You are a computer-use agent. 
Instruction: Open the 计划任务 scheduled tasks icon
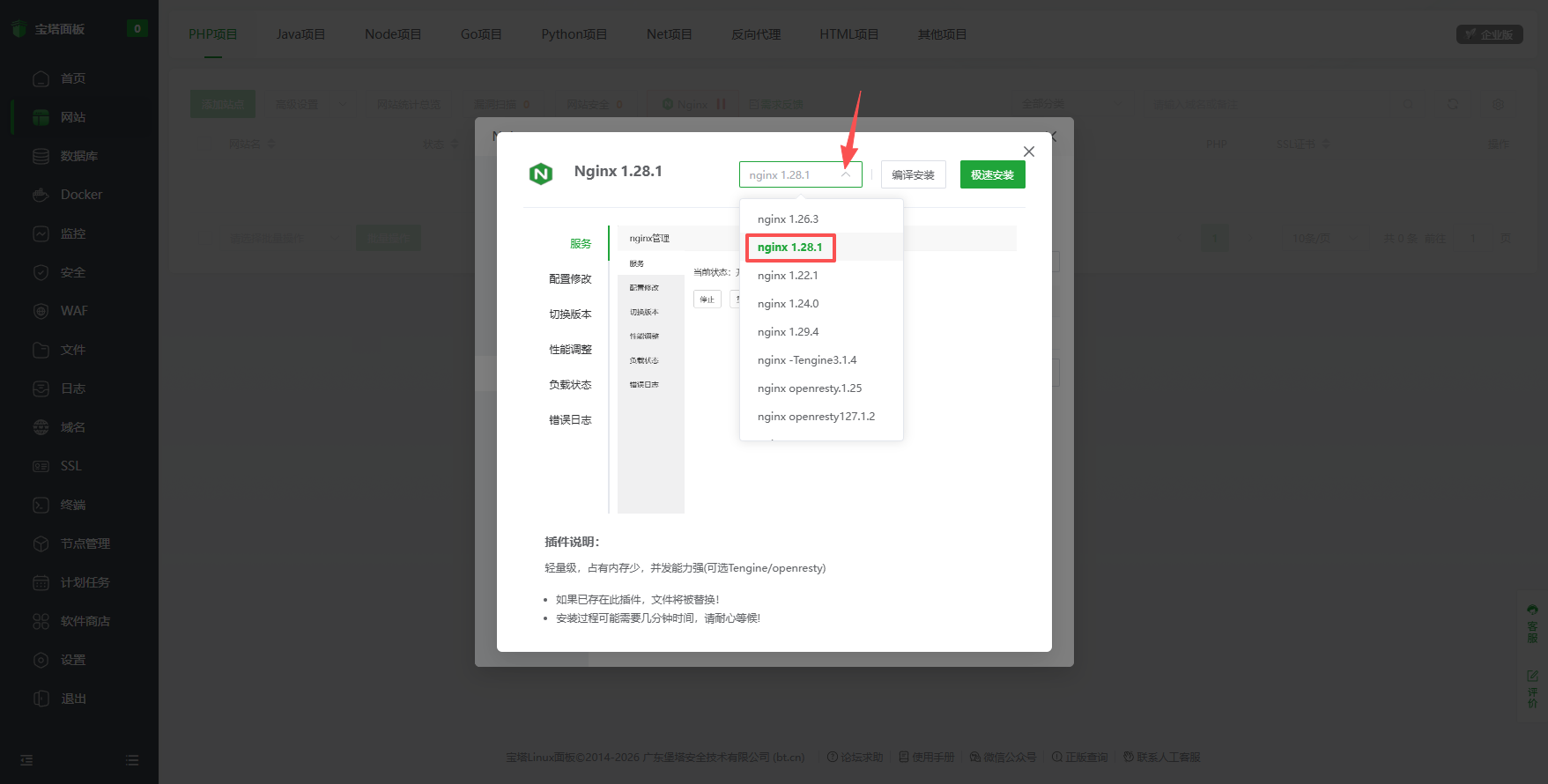[41, 582]
